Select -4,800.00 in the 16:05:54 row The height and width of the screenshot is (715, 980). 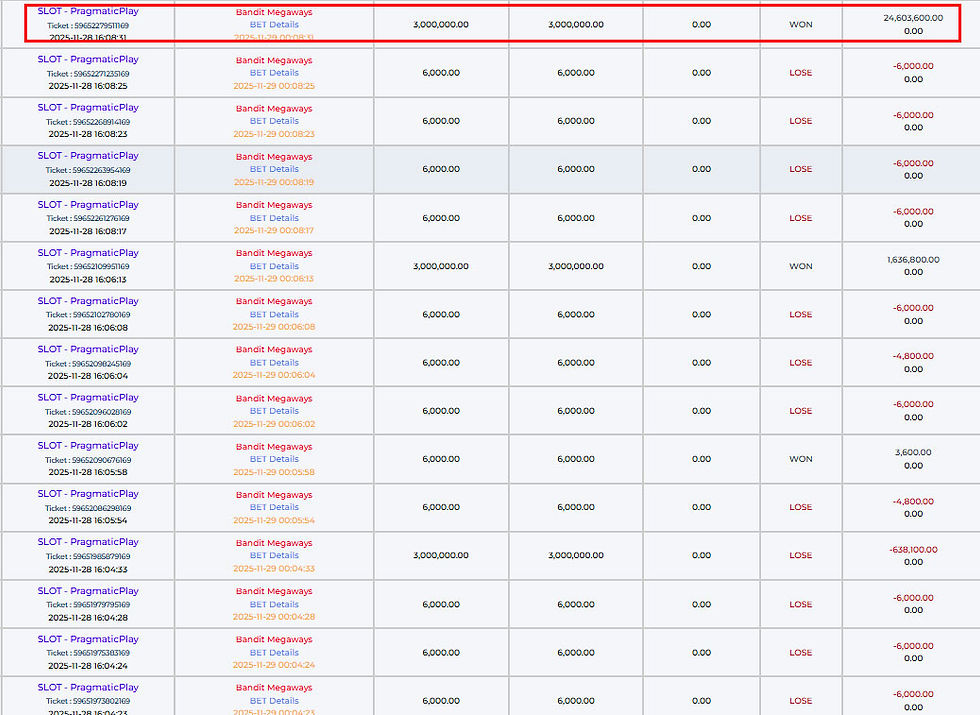(913, 501)
